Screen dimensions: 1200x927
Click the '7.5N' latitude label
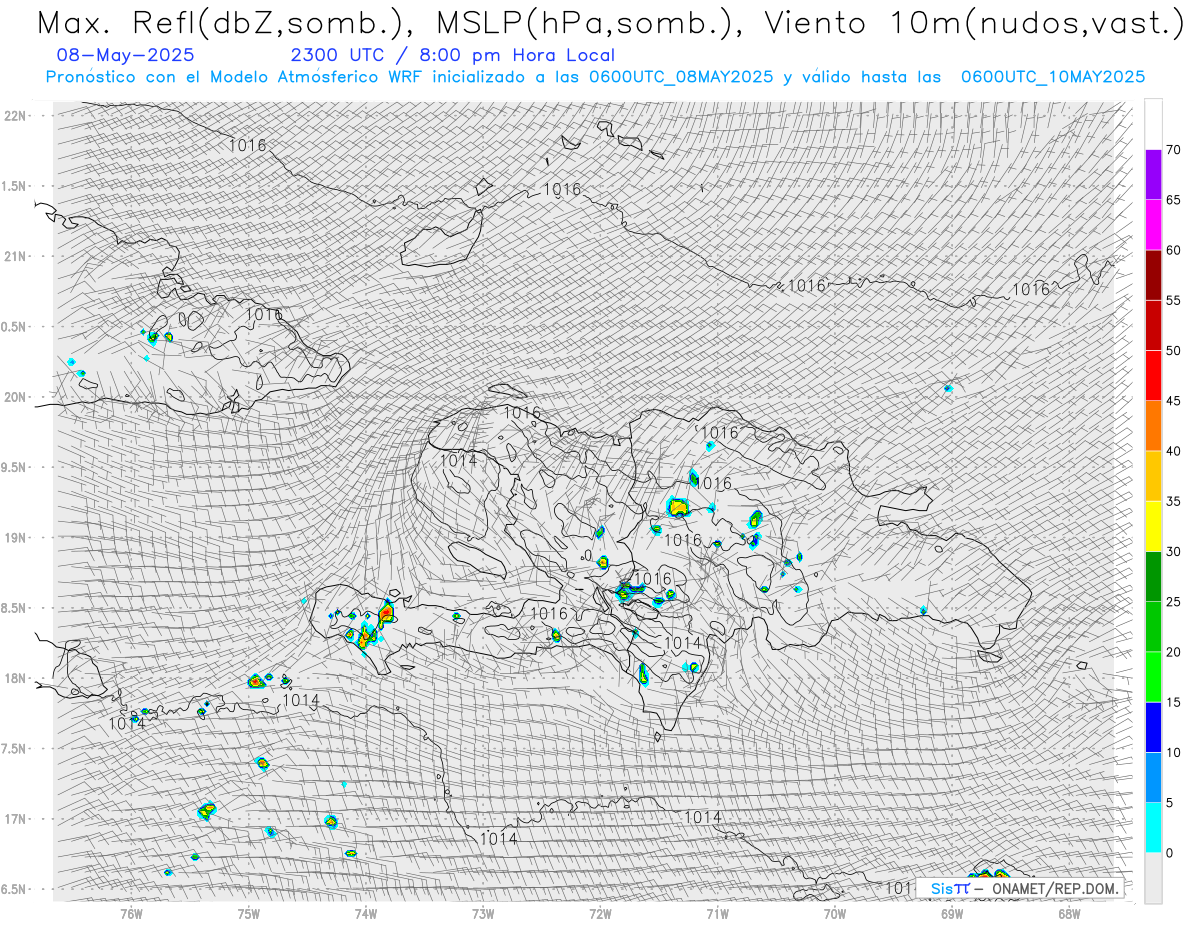tap(15, 749)
